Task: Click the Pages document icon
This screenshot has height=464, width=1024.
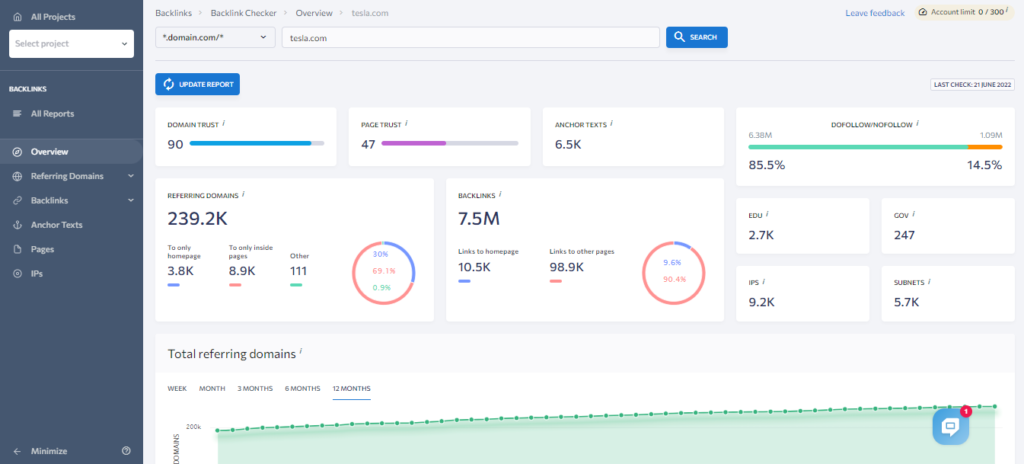Action: (x=18, y=249)
